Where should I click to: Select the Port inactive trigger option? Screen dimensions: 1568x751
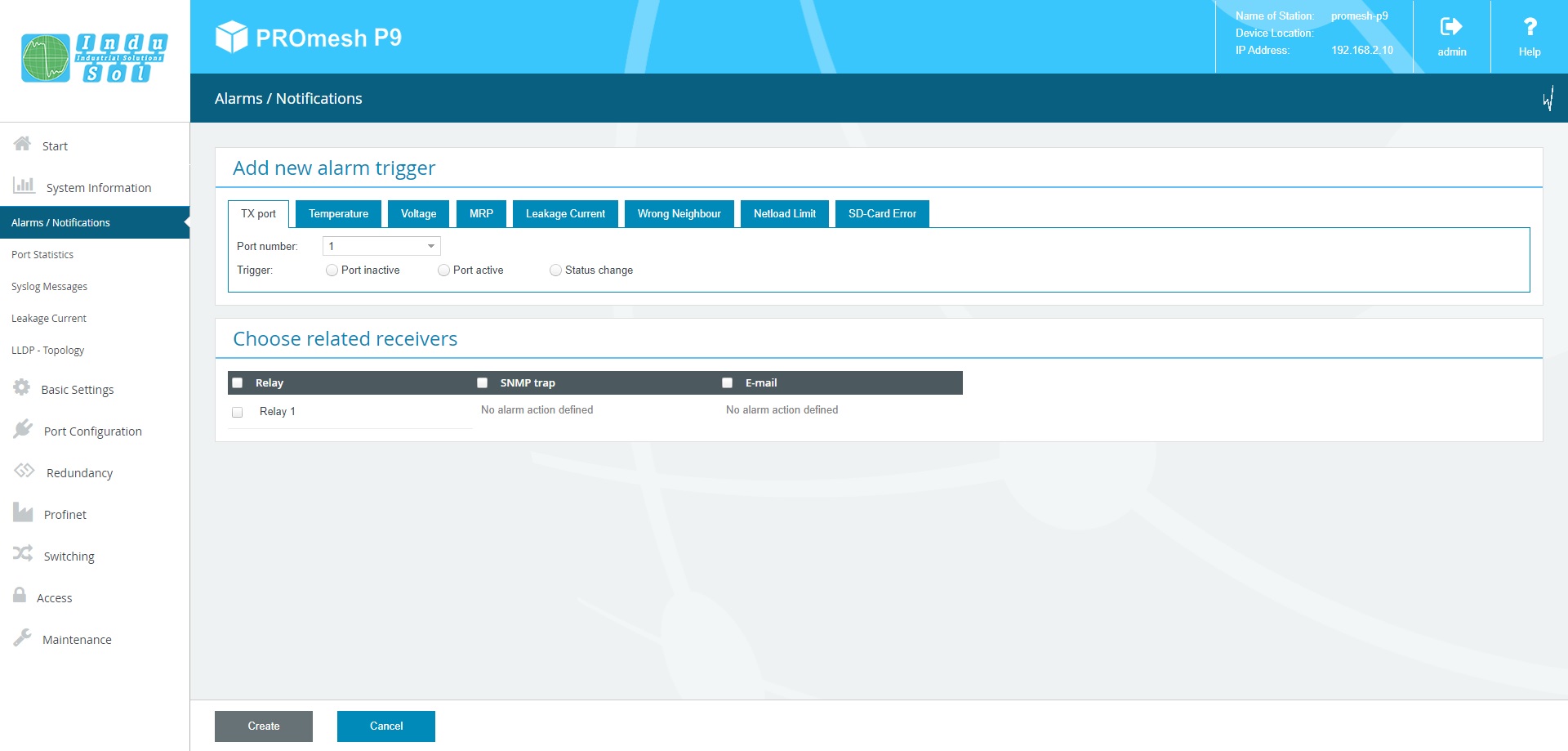332,270
